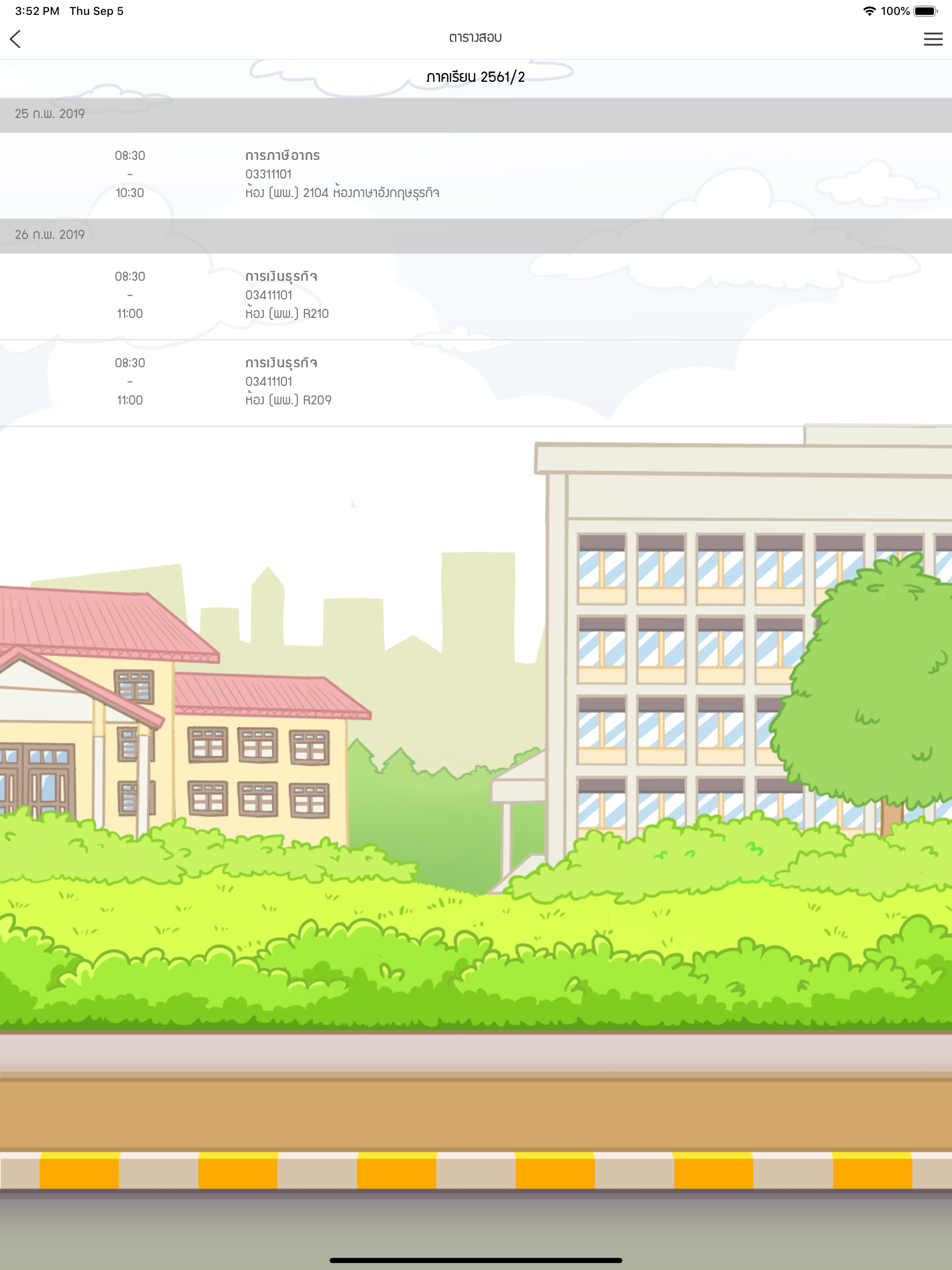Tap the battery status icon
The image size is (952, 1270).
[926, 11]
